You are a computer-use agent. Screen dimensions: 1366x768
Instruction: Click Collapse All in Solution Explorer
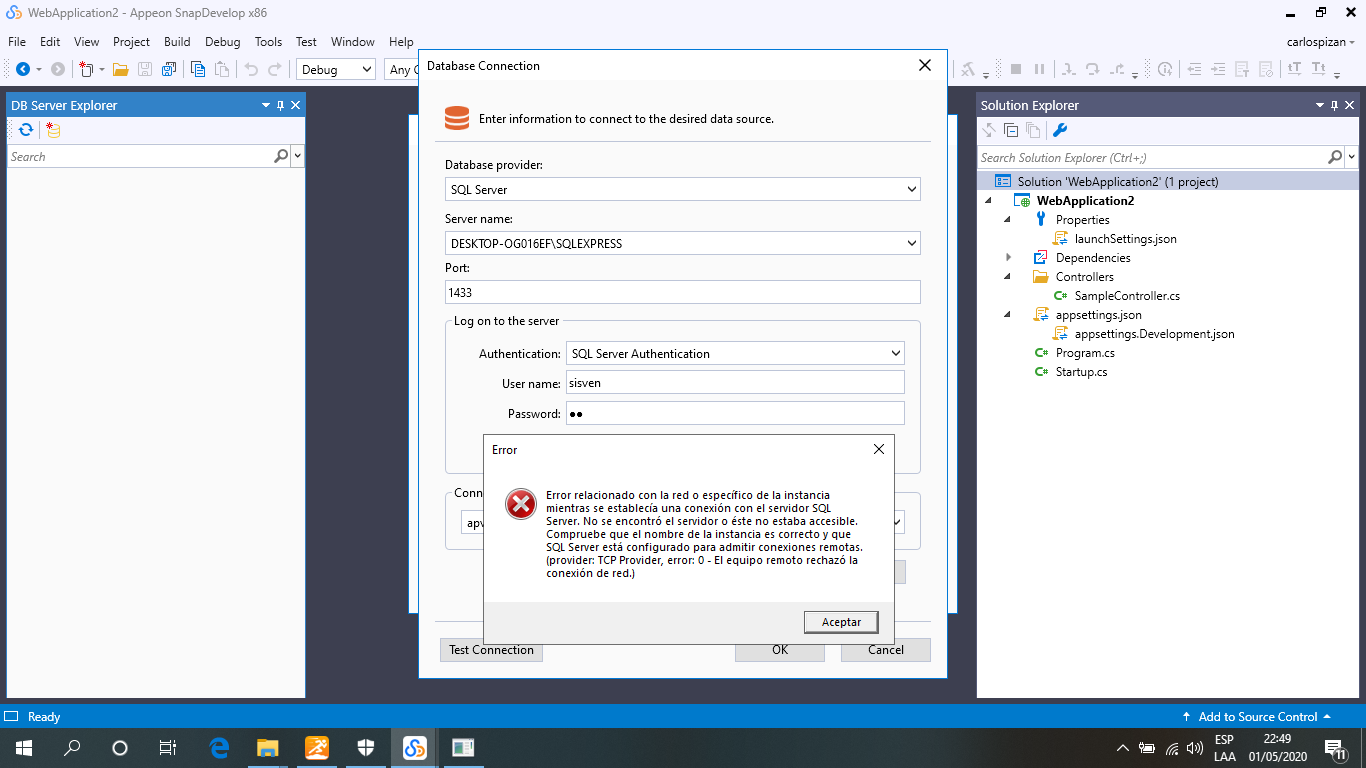(x=1011, y=130)
